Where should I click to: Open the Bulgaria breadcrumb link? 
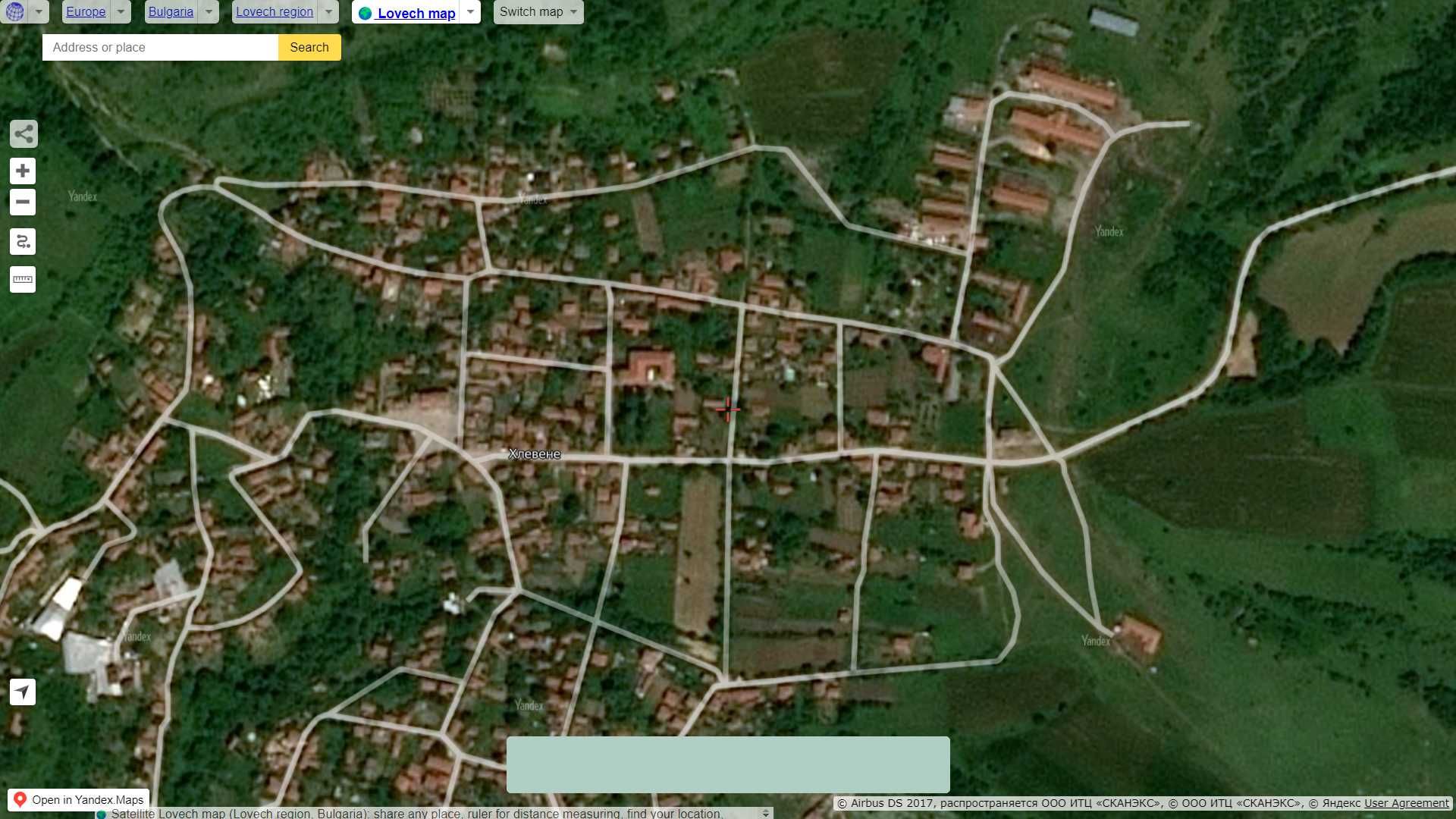(171, 12)
